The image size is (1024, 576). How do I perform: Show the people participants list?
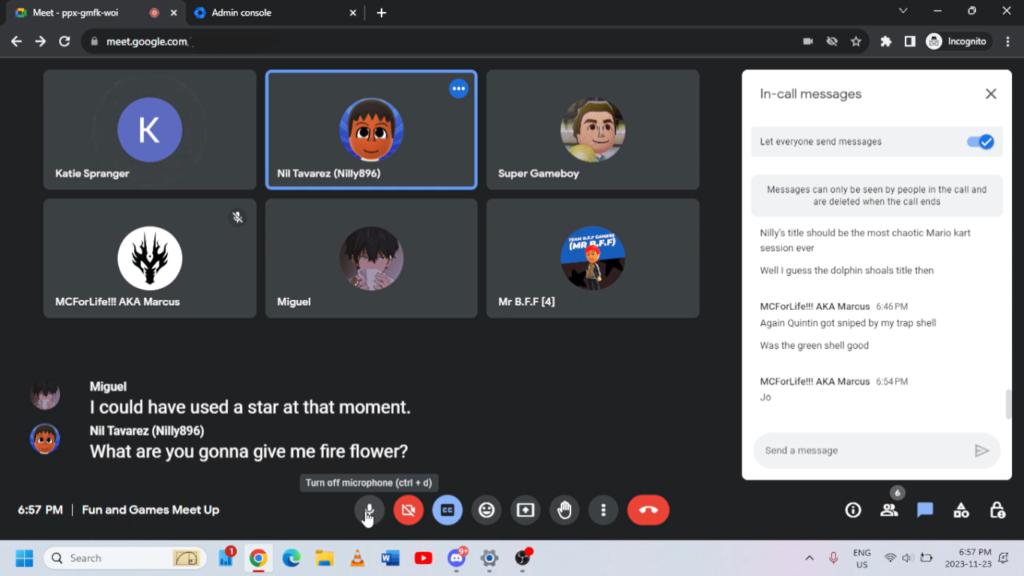click(x=889, y=510)
